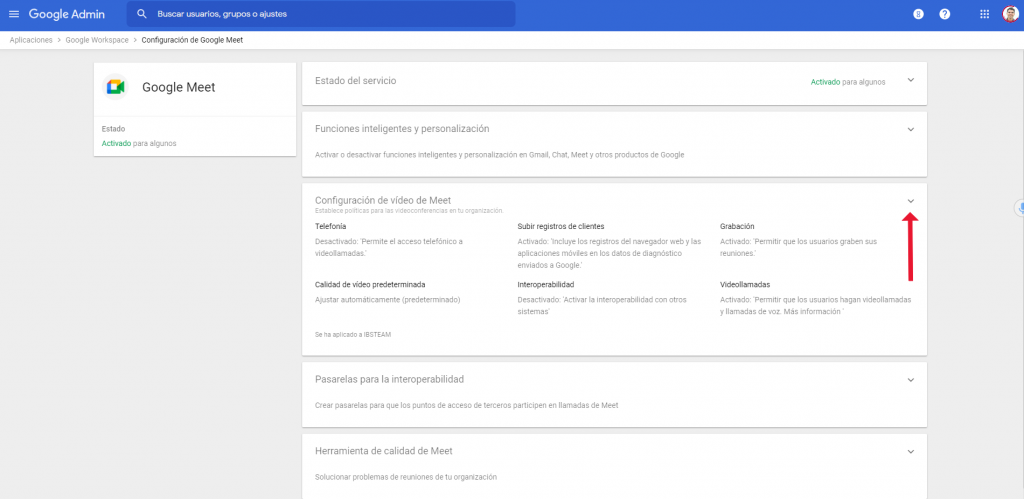Click 'Permite el acceso telefónico' description
The image size is (1024, 499).
389,247
